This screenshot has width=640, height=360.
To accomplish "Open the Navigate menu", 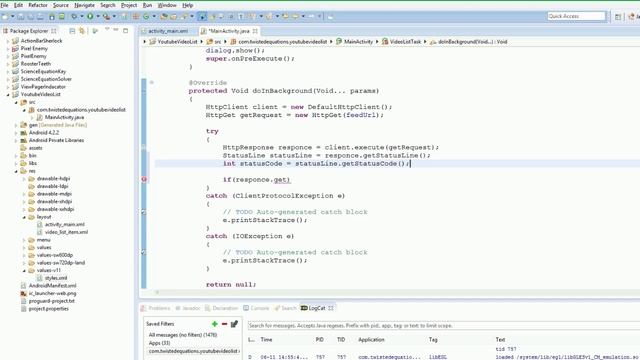I will click(x=84, y=5).
